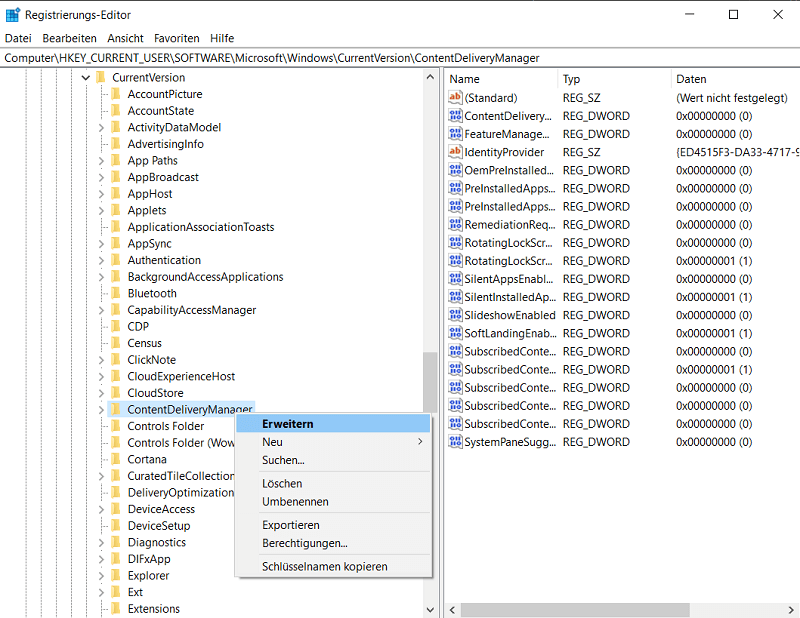Select the IdentityProvider string value icon

(x=455, y=152)
